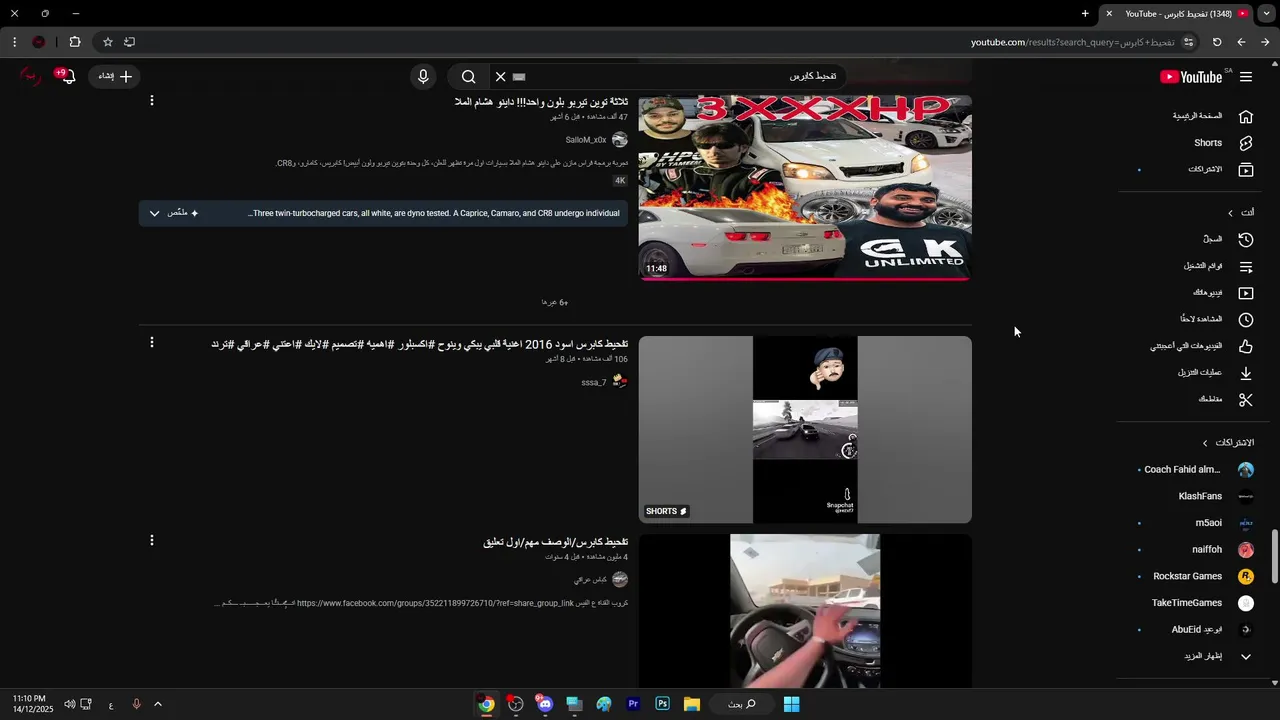This screenshot has height=720, width=1280.
Task: Expand the 'أنت' (You) section chevron
Action: pos(1230,213)
